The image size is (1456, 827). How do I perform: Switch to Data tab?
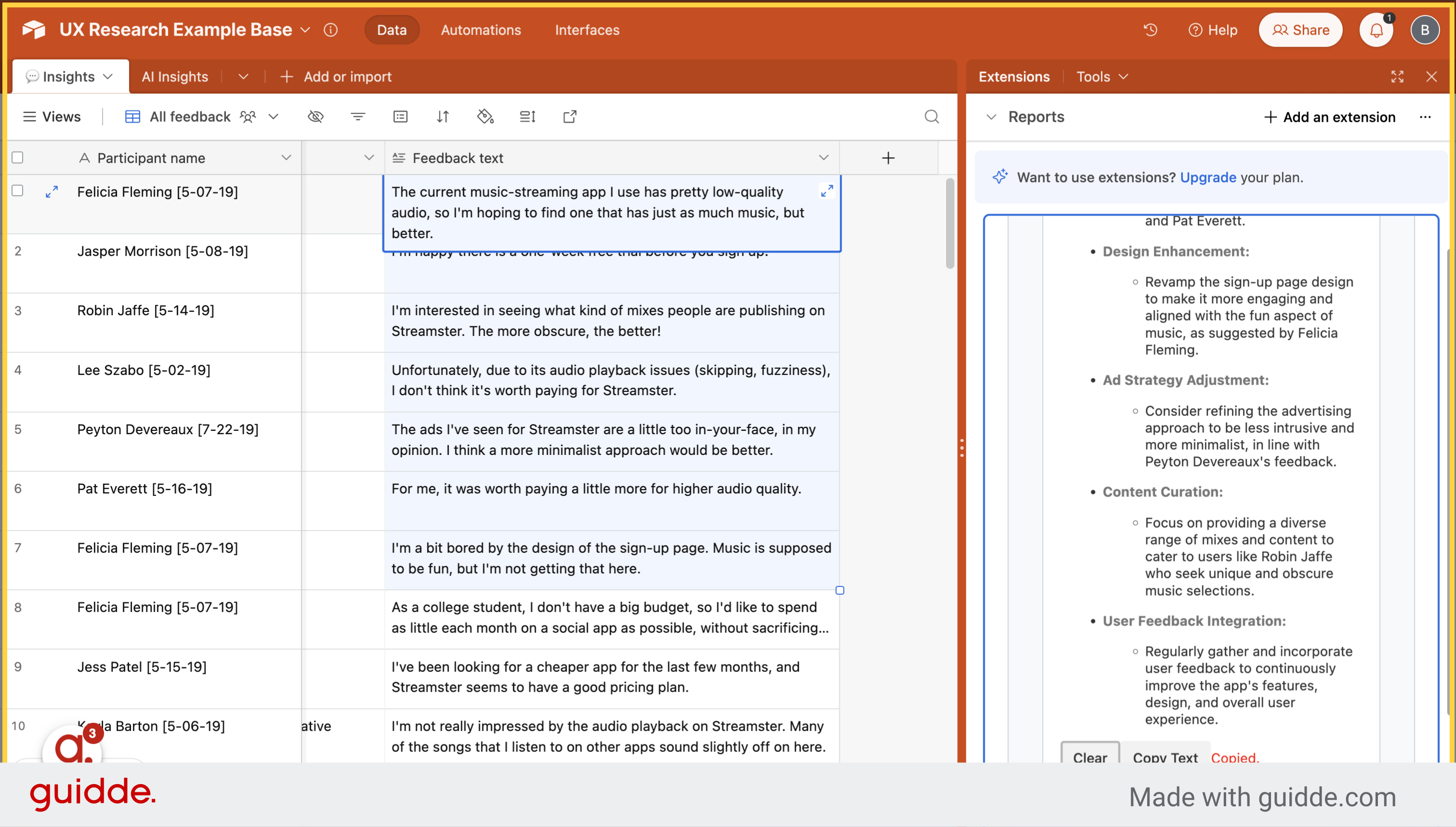(392, 29)
